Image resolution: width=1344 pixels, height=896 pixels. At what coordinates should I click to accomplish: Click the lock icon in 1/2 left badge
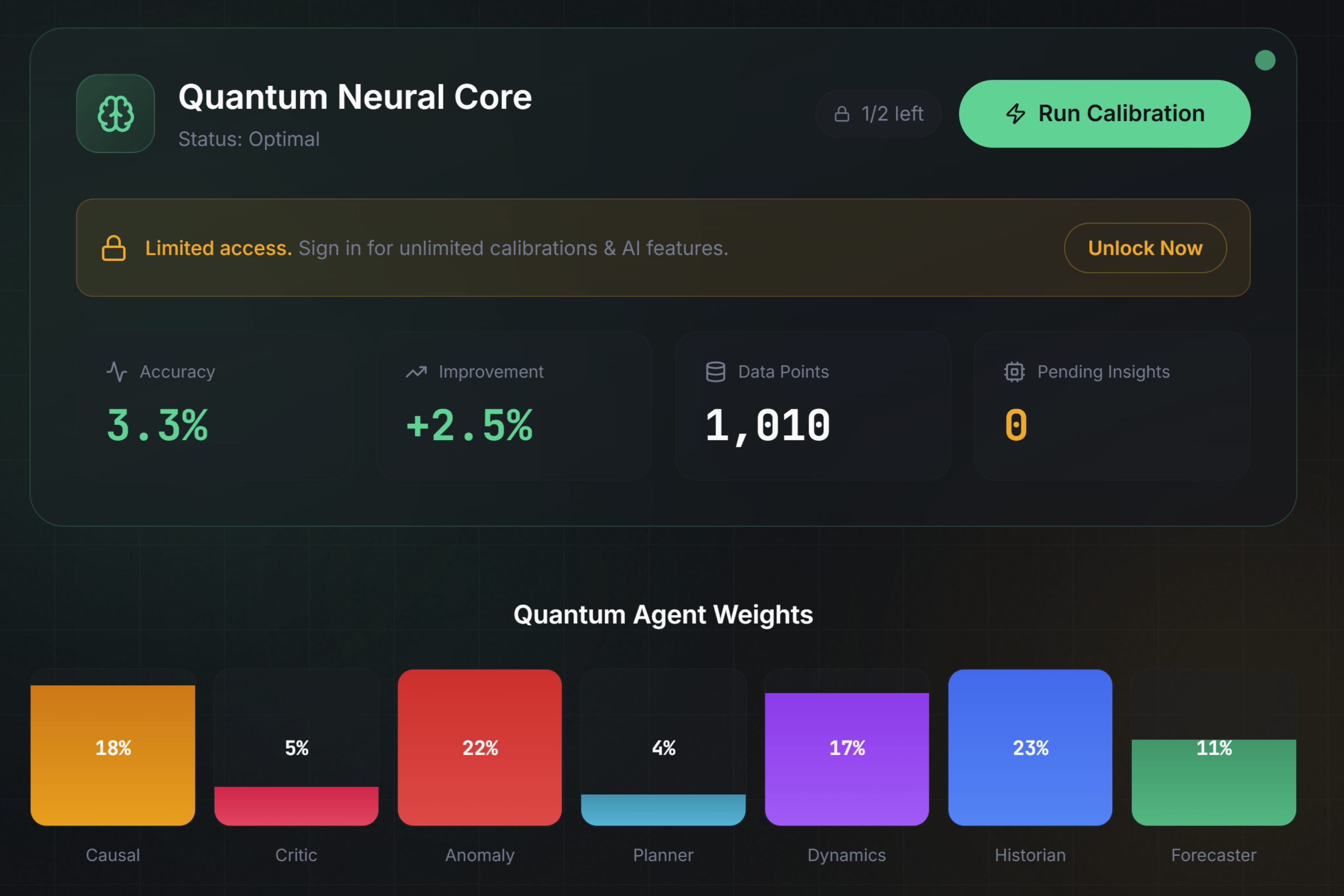click(x=841, y=114)
